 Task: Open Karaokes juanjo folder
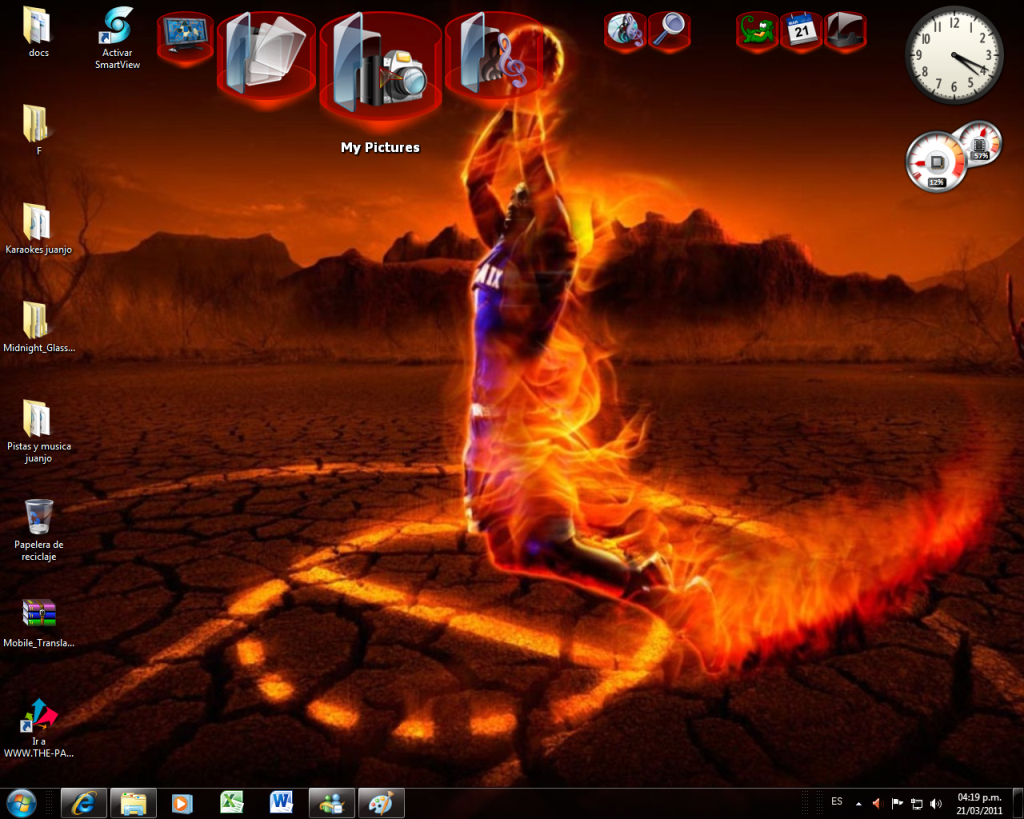38,228
